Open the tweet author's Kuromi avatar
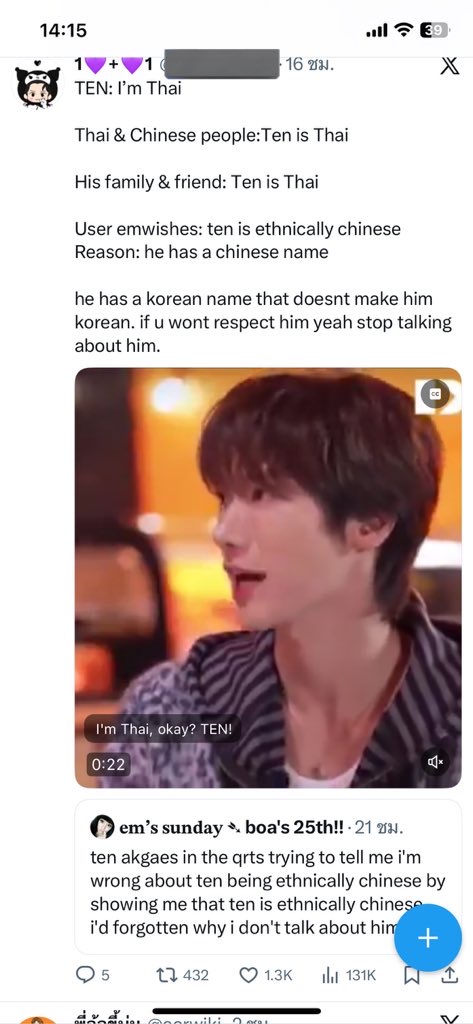Image resolution: width=473 pixels, height=1024 pixels. (37, 87)
